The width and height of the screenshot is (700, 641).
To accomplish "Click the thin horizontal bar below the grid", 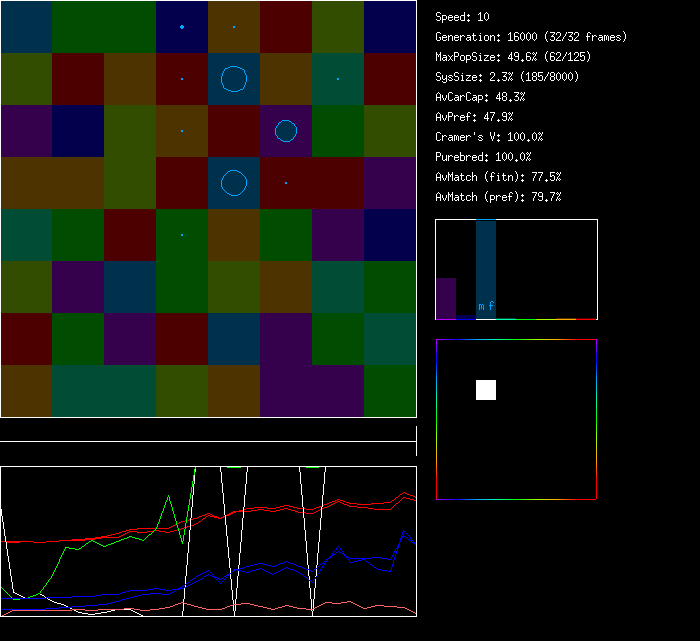I will 208,431.
